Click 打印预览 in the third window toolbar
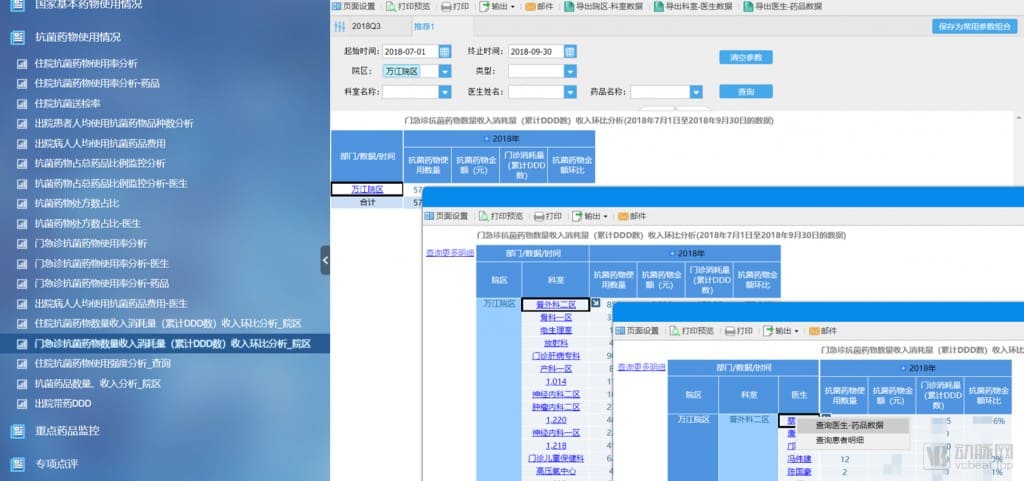This screenshot has height=481, width=1024. (693, 331)
